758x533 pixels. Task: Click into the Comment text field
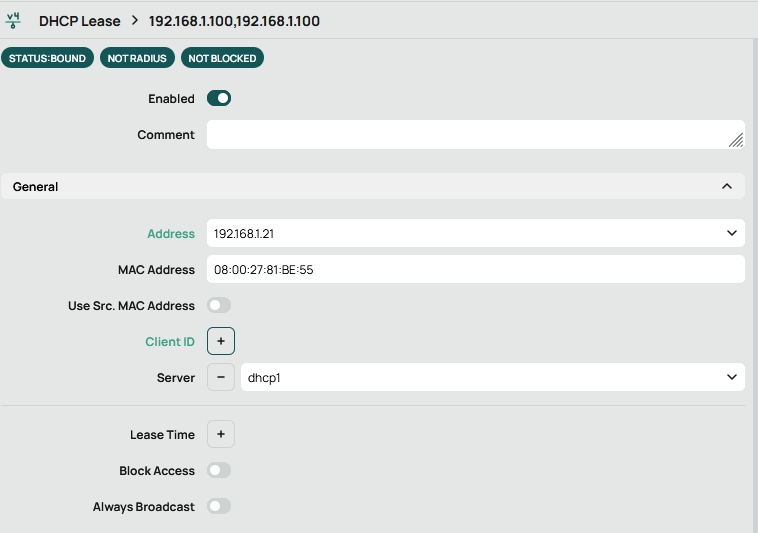coord(465,134)
